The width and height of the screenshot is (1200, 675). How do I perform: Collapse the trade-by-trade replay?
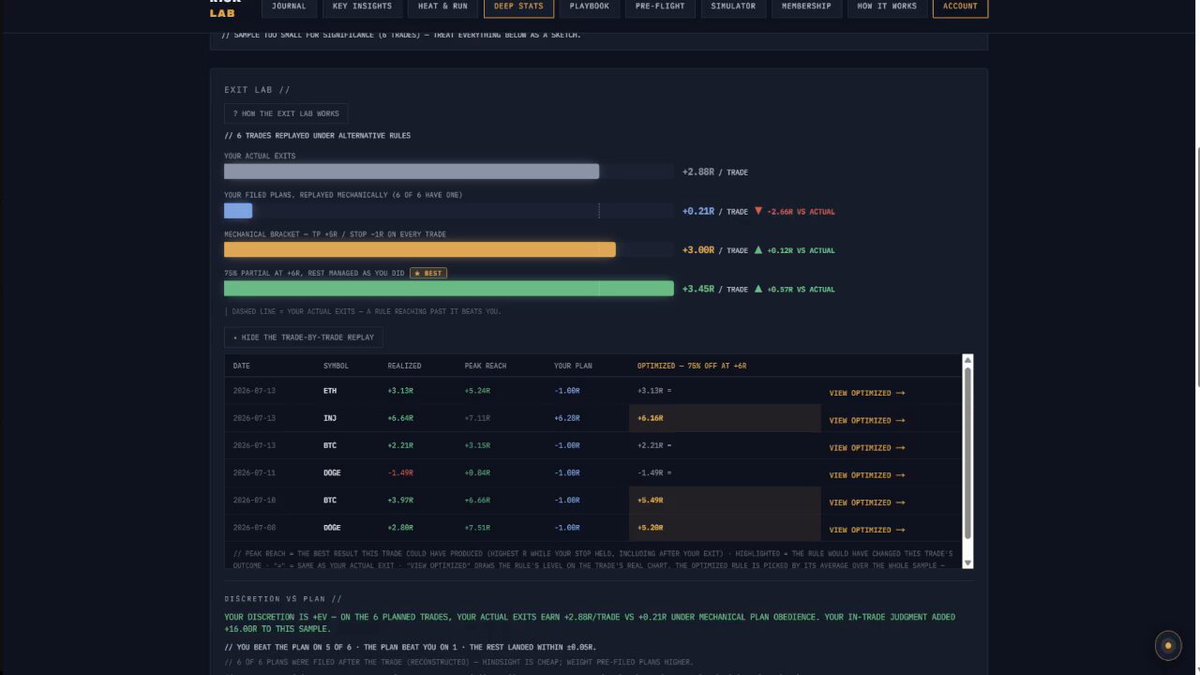[x=303, y=337]
